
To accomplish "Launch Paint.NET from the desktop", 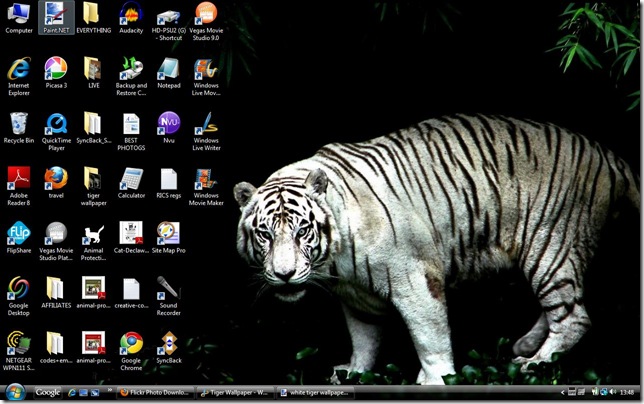I will 56,18.
